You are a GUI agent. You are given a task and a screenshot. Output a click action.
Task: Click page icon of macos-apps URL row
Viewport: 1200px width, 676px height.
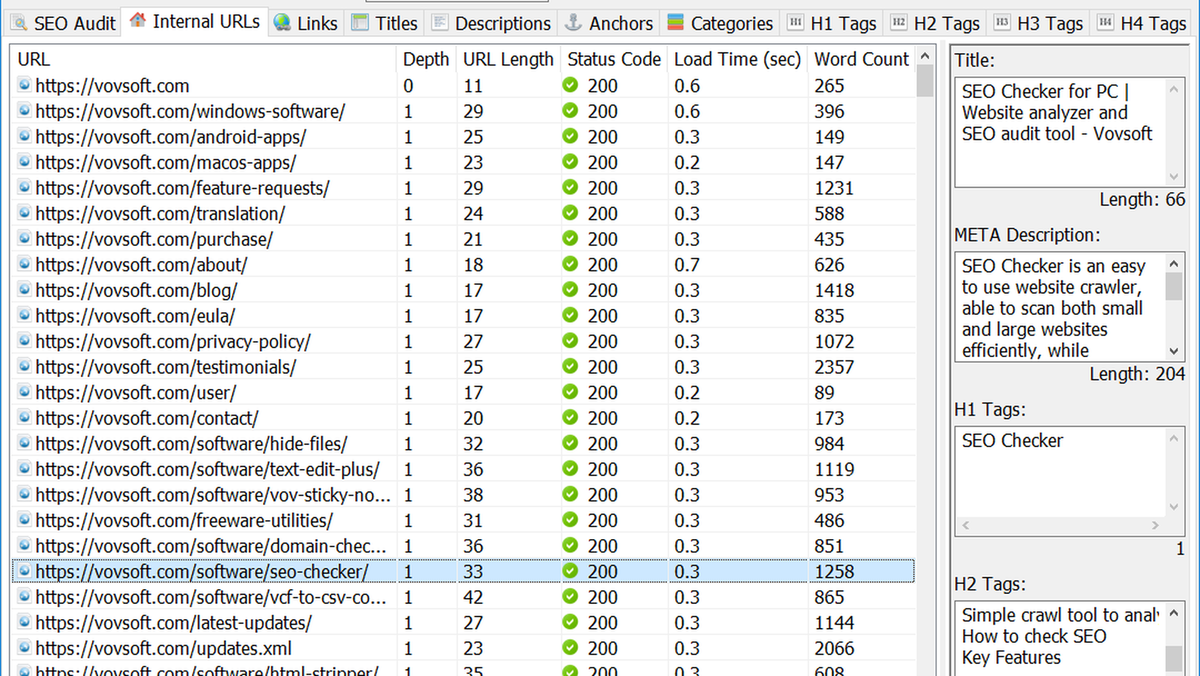[x=24, y=162]
